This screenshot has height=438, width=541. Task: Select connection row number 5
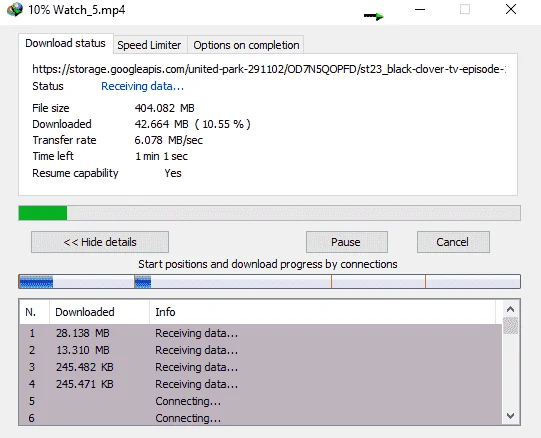tap(260, 401)
